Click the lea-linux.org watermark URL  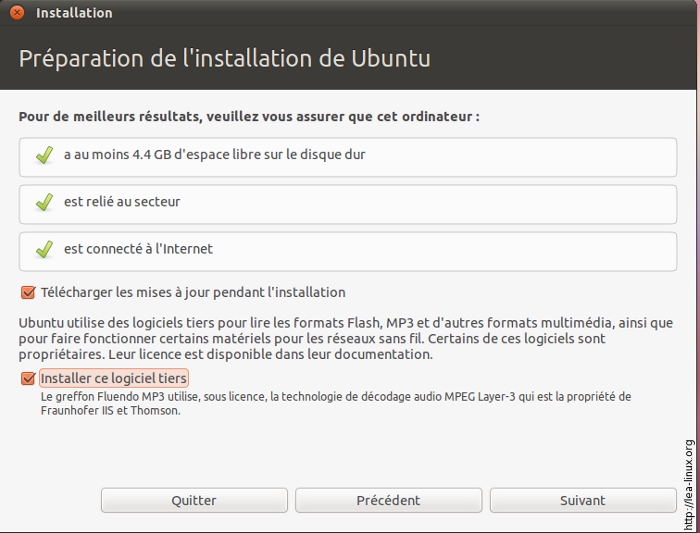tap(689, 484)
